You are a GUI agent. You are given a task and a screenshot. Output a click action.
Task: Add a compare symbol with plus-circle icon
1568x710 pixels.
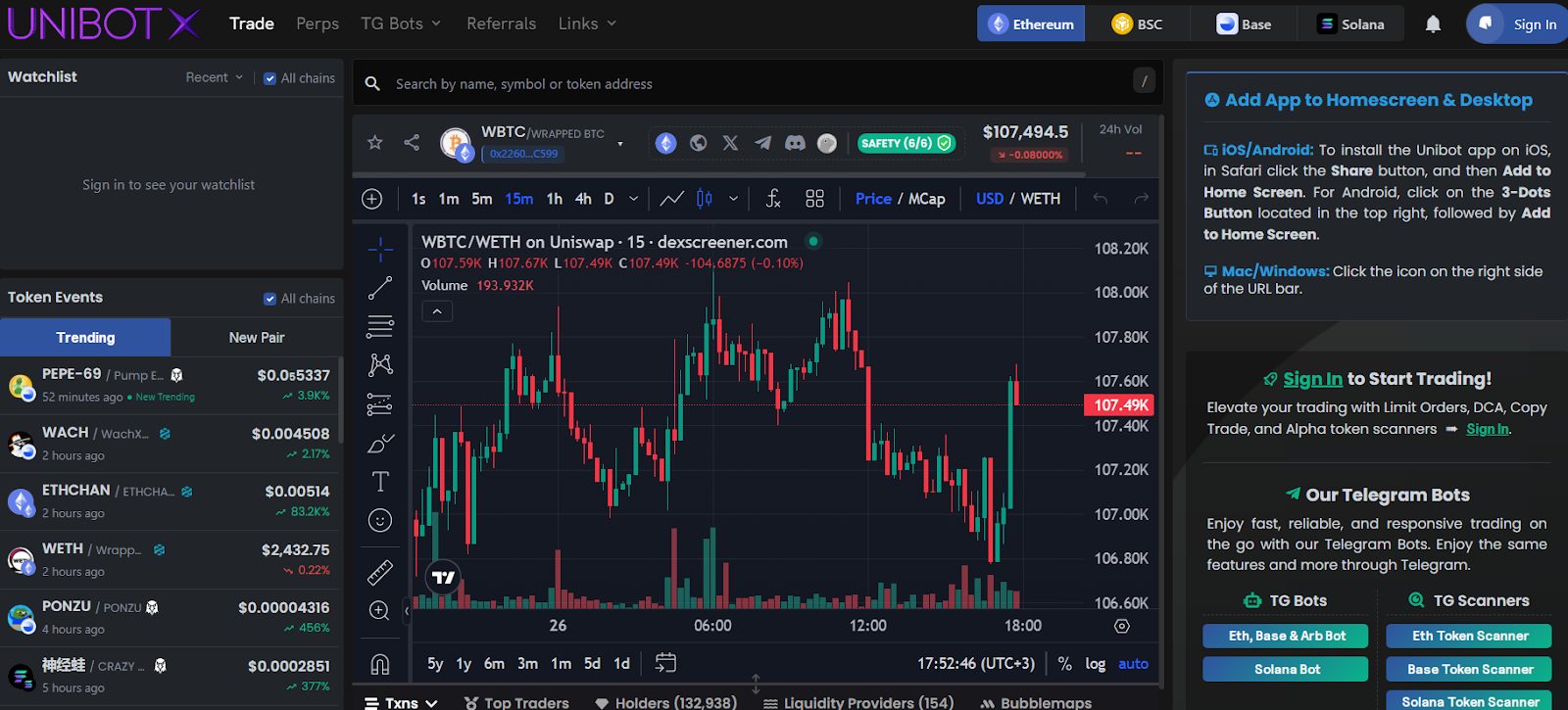tap(372, 199)
